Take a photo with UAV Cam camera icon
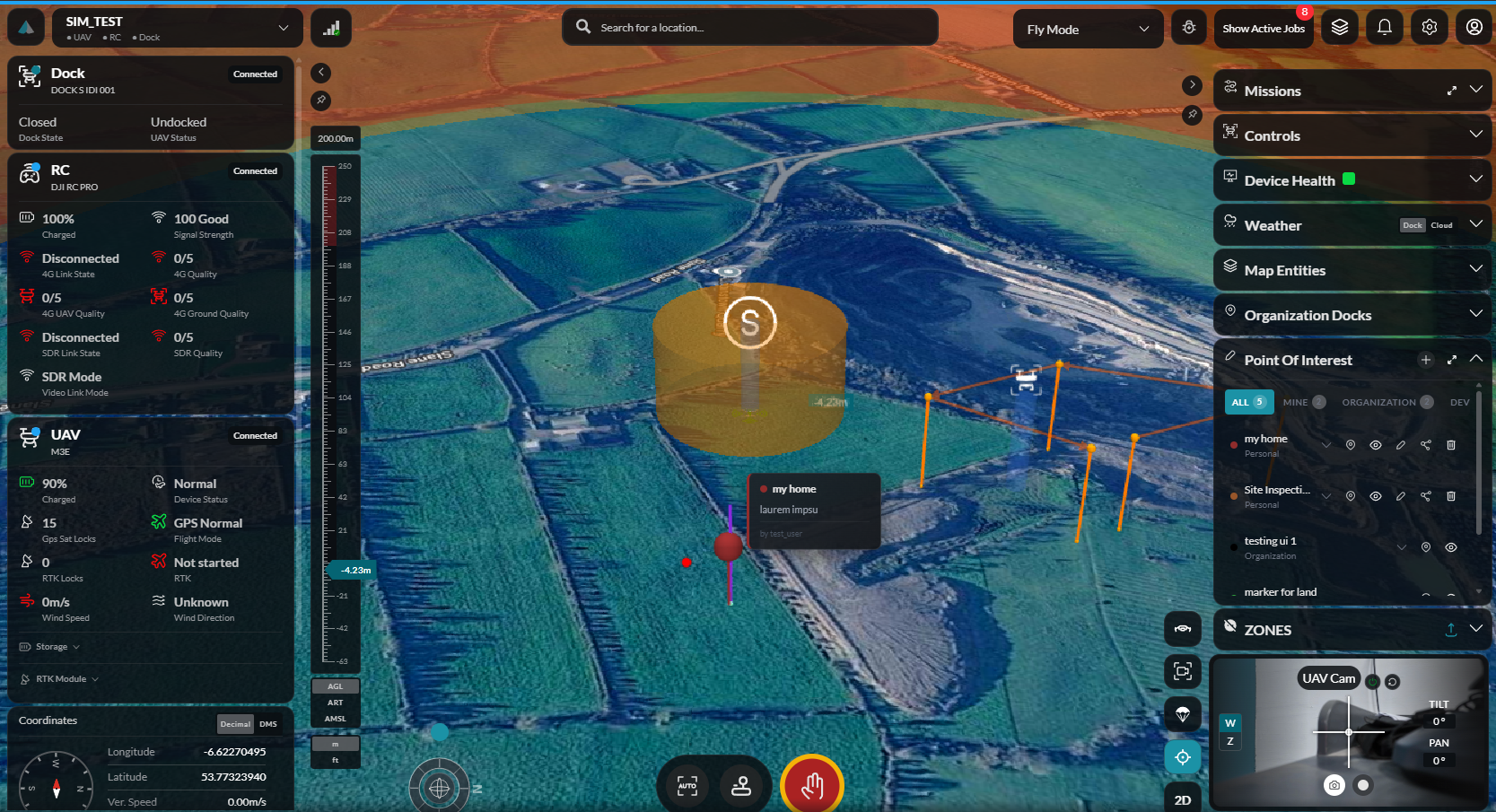Viewport: 1496px width, 812px height. point(1334,785)
